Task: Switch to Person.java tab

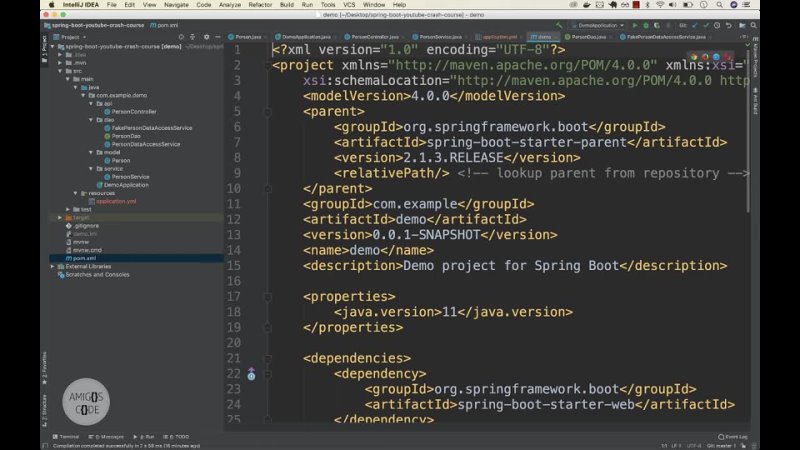Action: pos(245,37)
